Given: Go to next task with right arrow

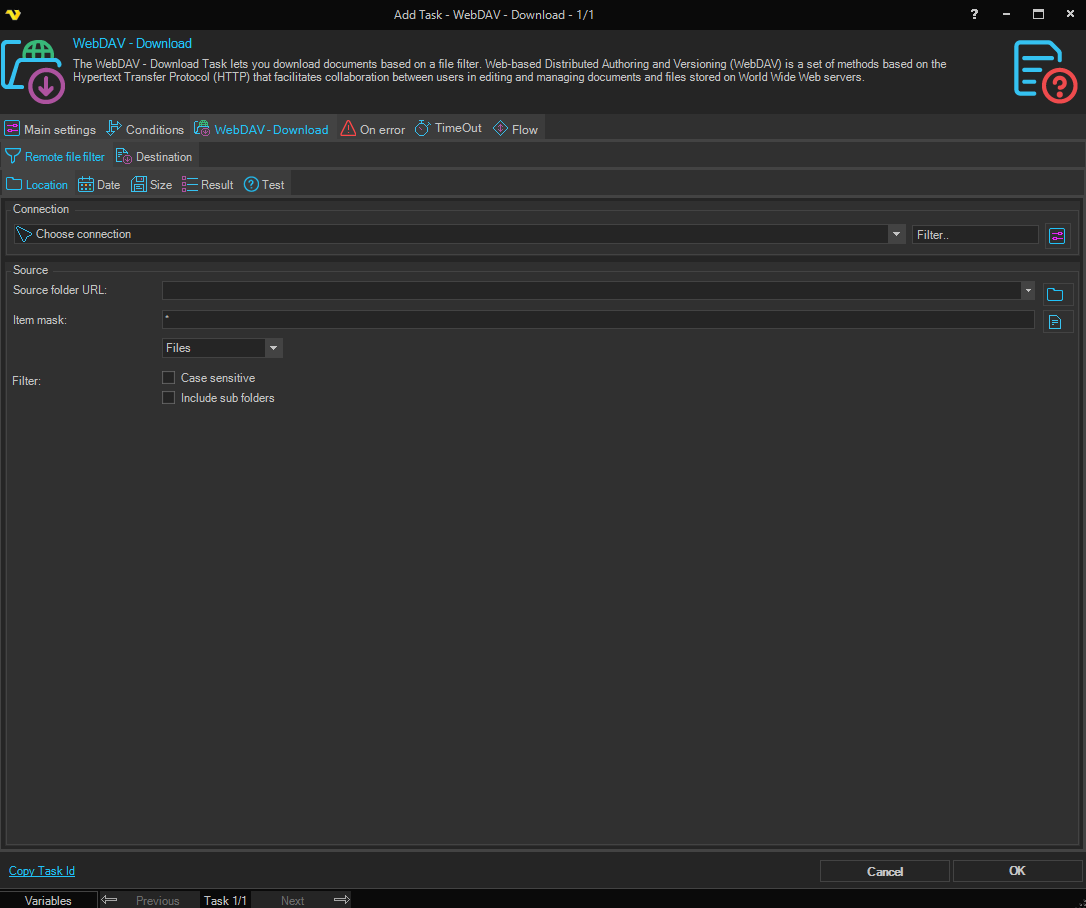Looking at the screenshot, I should (341, 900).
